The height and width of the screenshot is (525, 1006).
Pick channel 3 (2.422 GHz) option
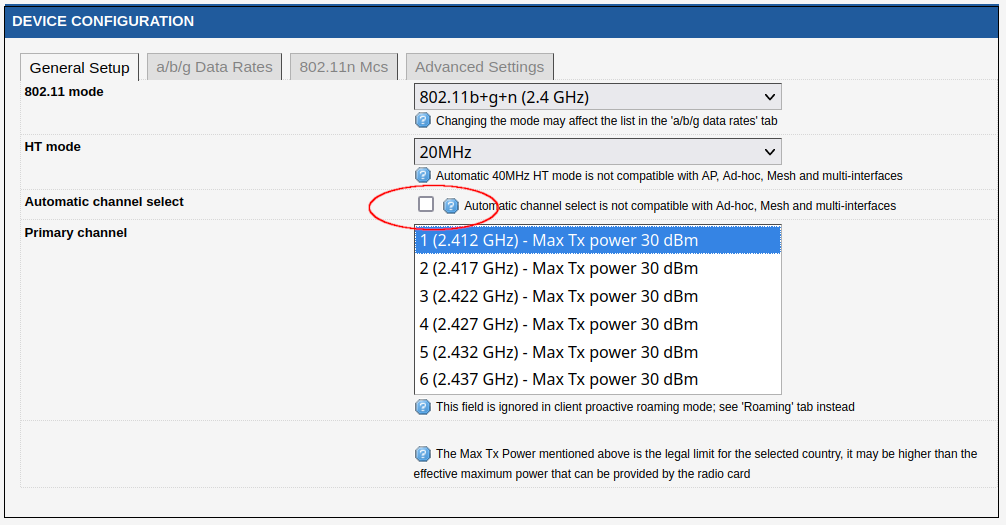597,296
